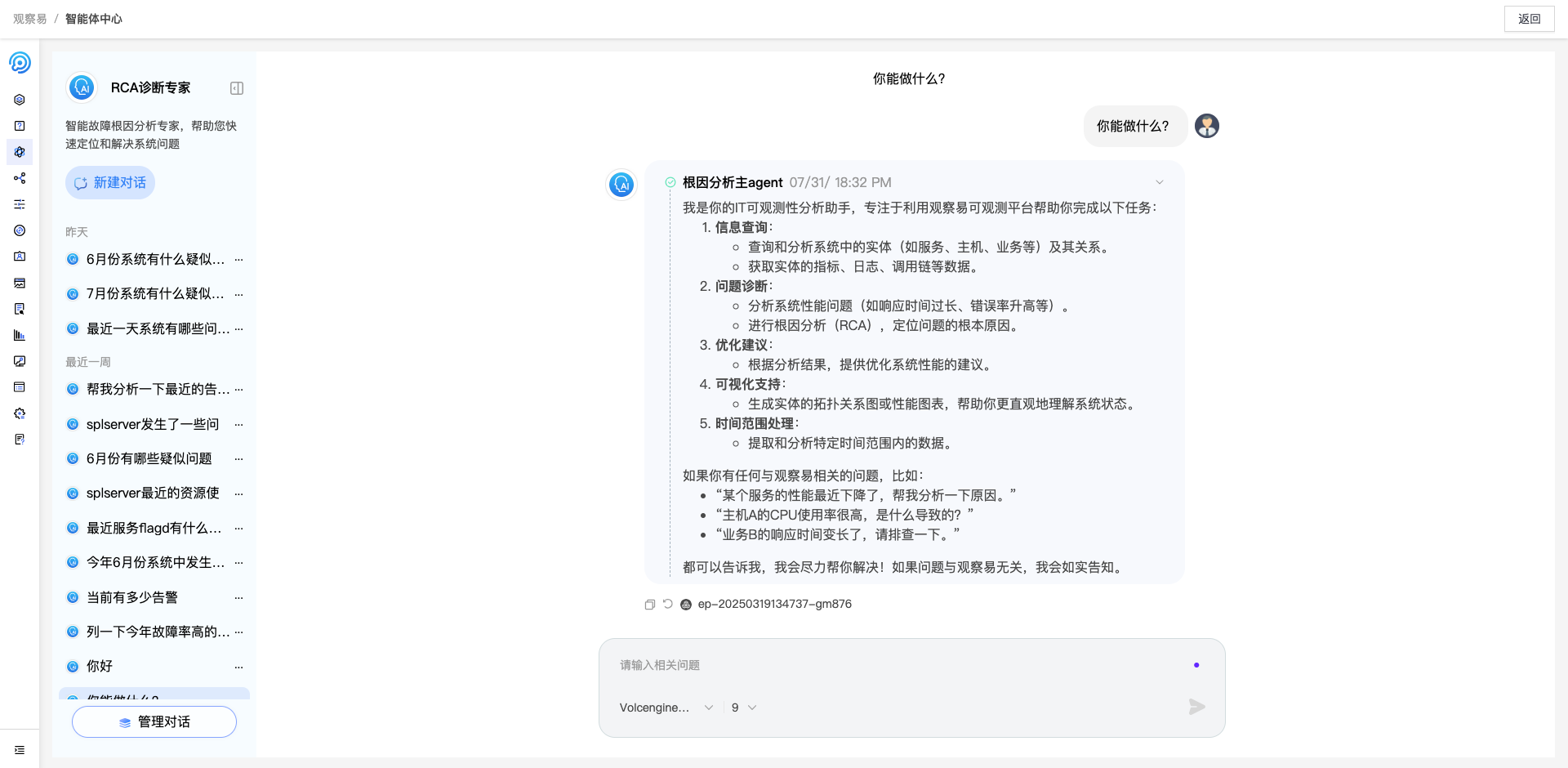Select the 当前有多少告警 conversation
1568x768 pixels.
pyautogui.click(x=132, y=597)
